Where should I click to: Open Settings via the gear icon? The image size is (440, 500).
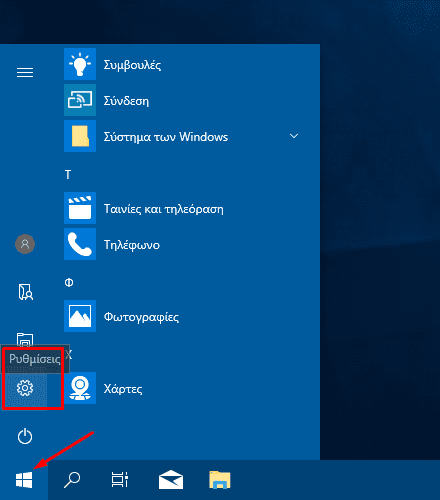(x=25, y=388)
